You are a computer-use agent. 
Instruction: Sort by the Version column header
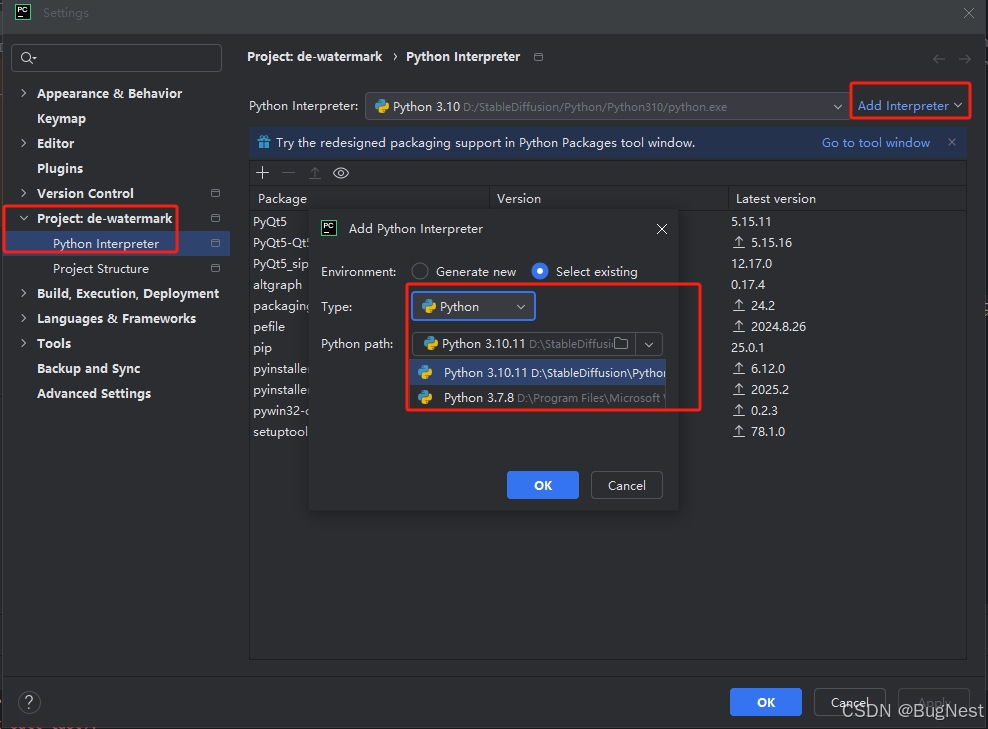[x=609, y=198]
